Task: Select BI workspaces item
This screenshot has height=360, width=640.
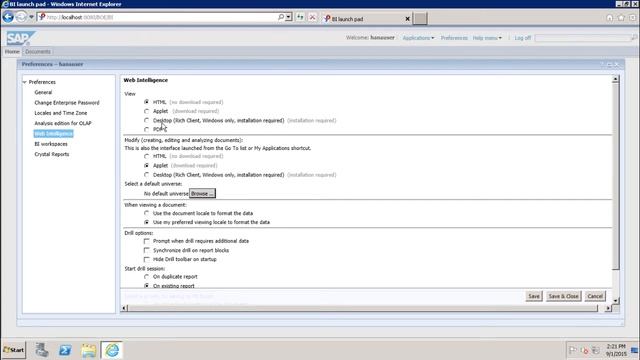Action: click(x=51, y=144)
